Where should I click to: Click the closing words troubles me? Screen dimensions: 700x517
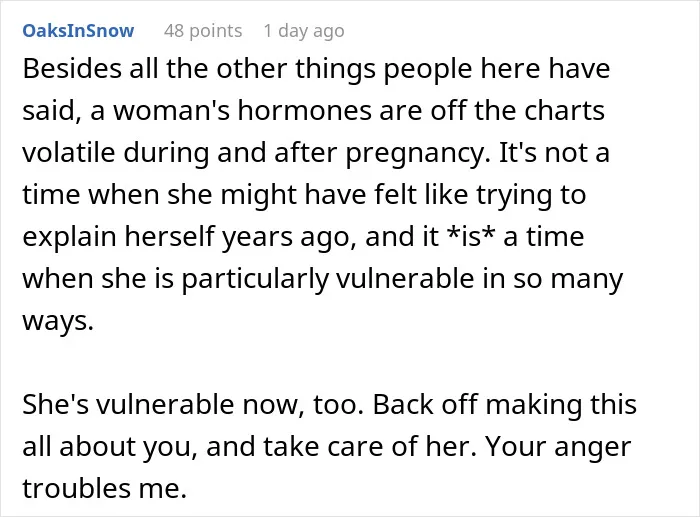[x=104, y=489]
